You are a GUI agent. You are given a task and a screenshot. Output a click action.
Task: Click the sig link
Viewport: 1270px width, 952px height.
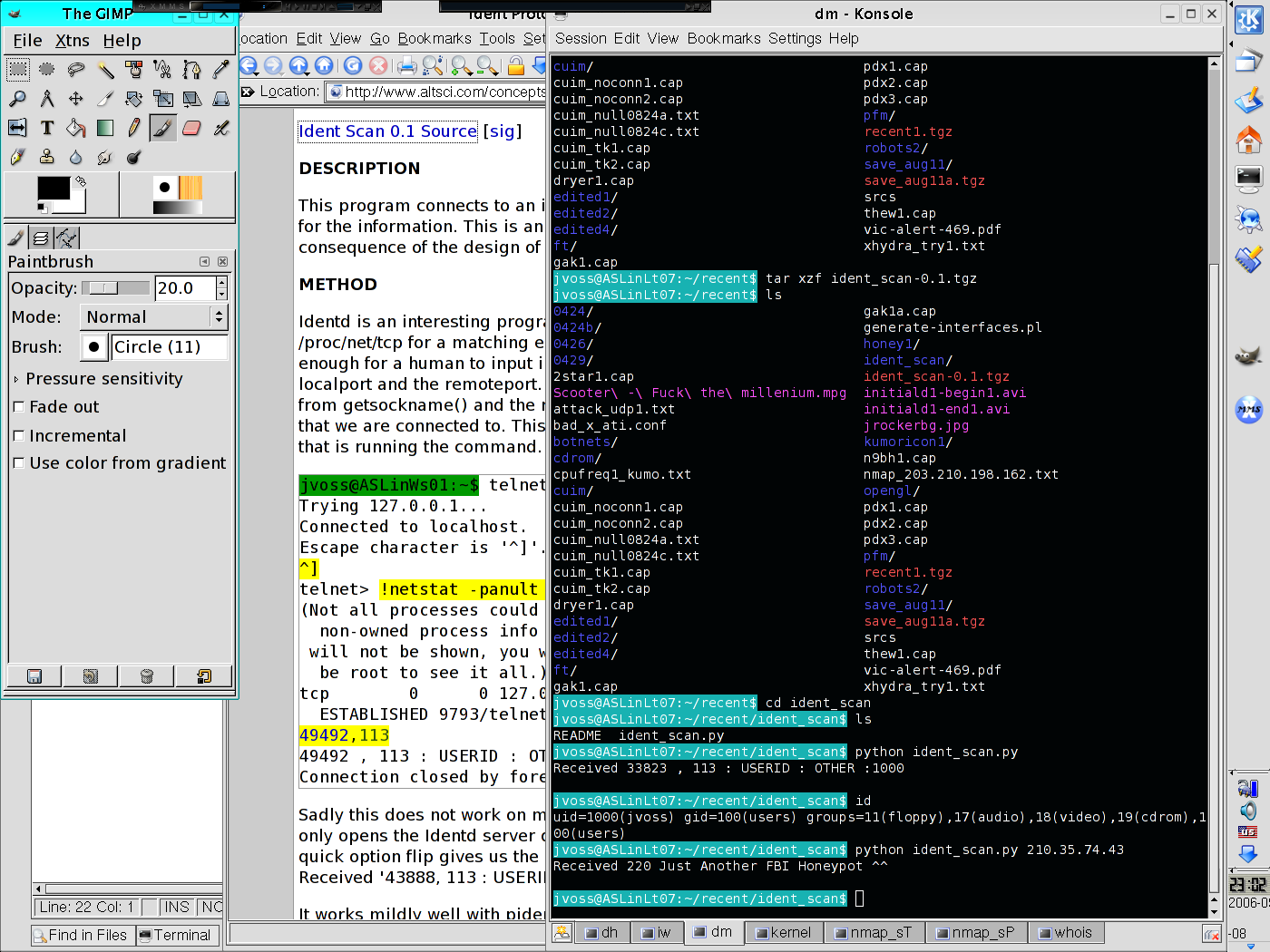[502, 131]
